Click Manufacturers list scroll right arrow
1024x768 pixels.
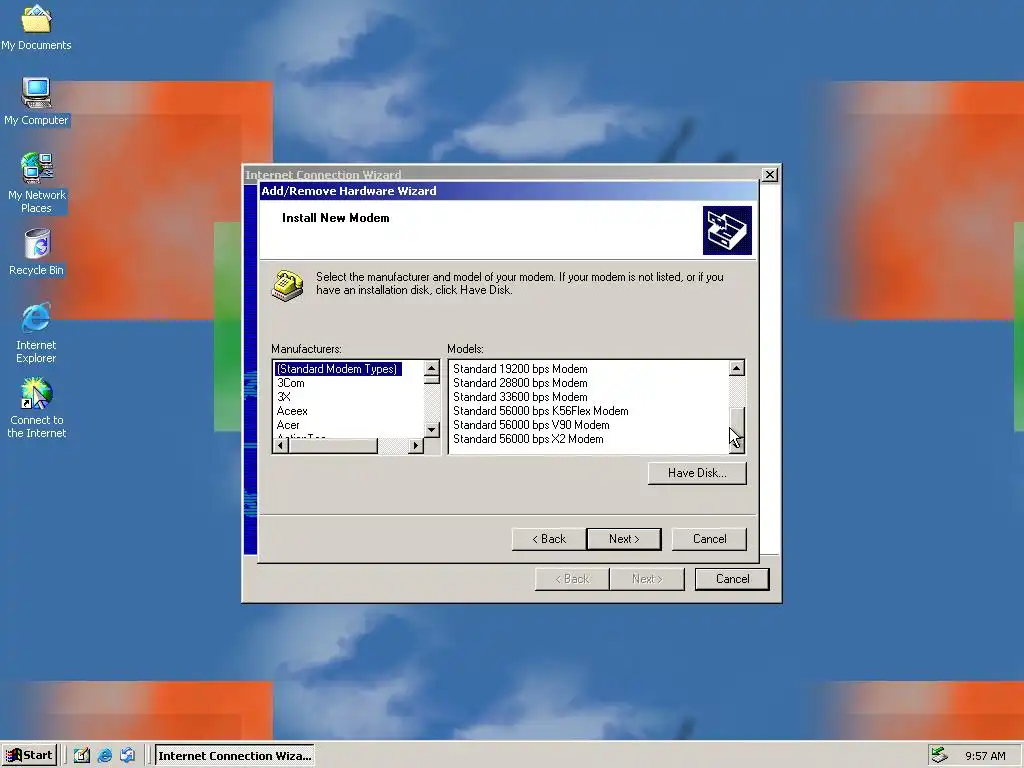point(416,445)
